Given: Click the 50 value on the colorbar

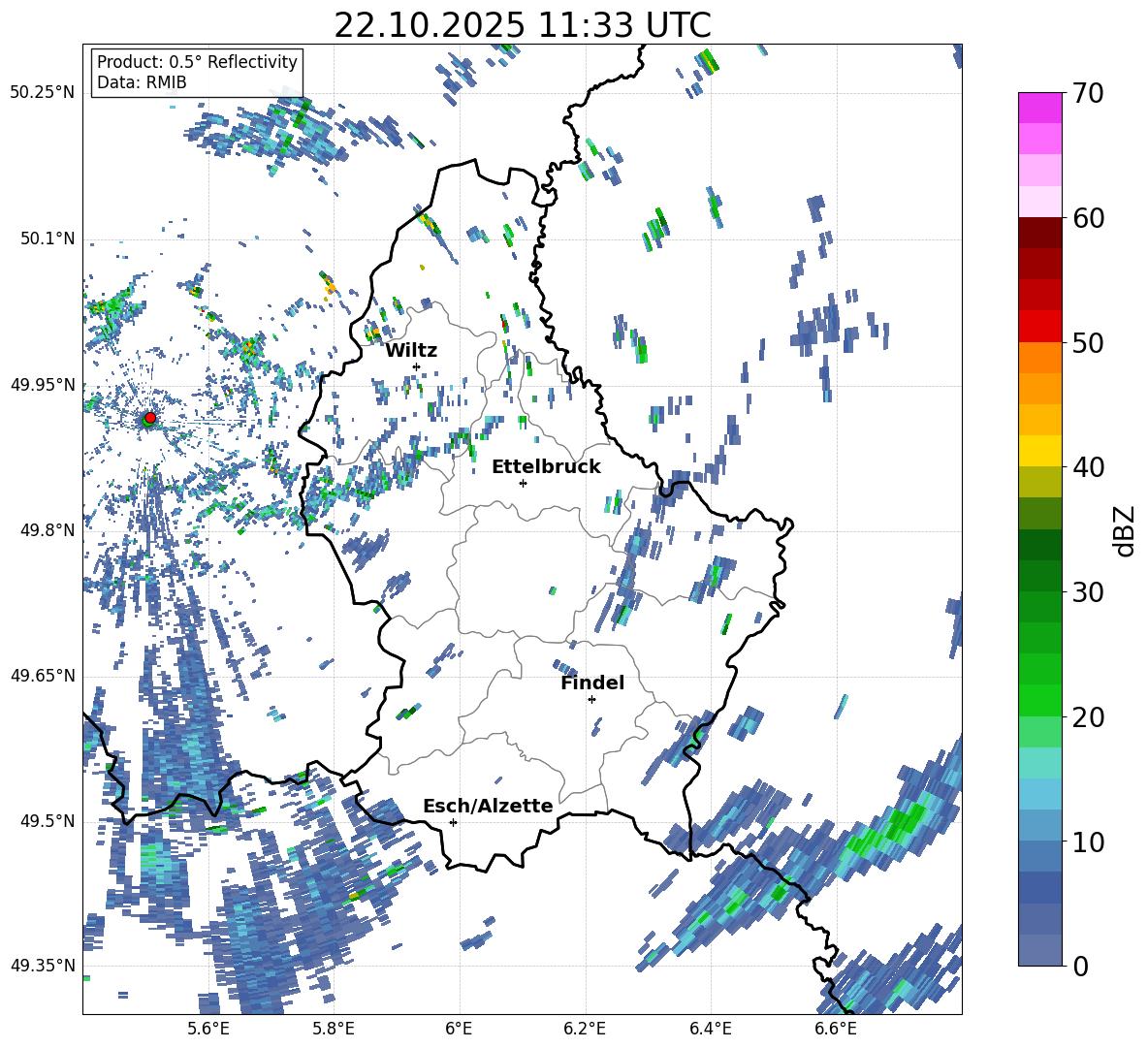Looking at the screenshot, I should [x=1089, y=343].
